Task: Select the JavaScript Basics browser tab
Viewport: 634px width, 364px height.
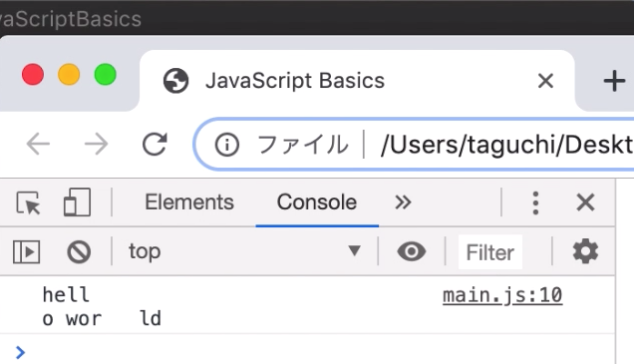Action: tap(357, 80)
